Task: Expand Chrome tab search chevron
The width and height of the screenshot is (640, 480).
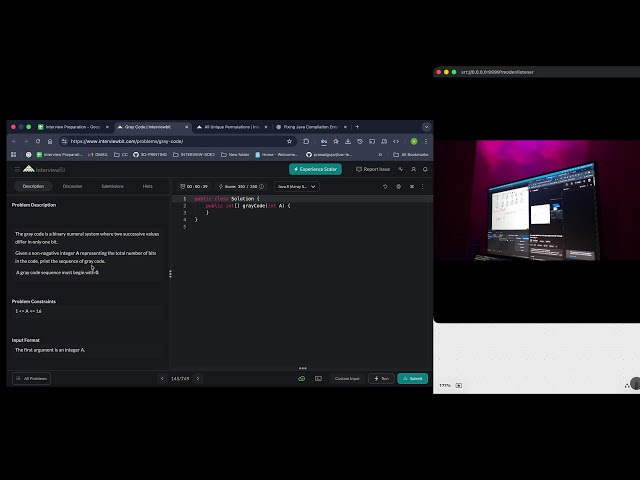Action: click(426, 127)
